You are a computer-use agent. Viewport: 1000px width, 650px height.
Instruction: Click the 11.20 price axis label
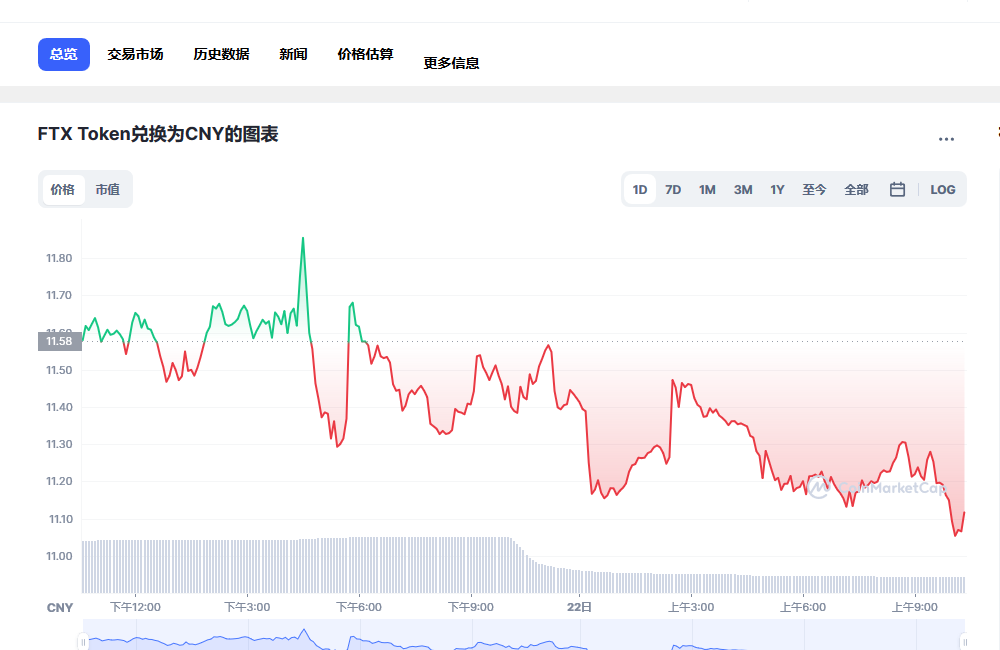(x=59, y=482)
